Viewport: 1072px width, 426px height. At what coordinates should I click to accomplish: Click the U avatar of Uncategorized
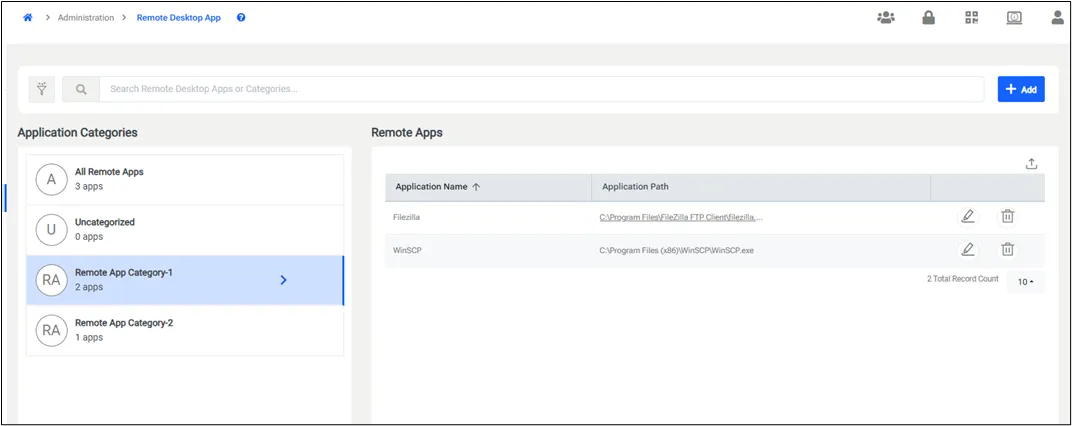(51, 230)
